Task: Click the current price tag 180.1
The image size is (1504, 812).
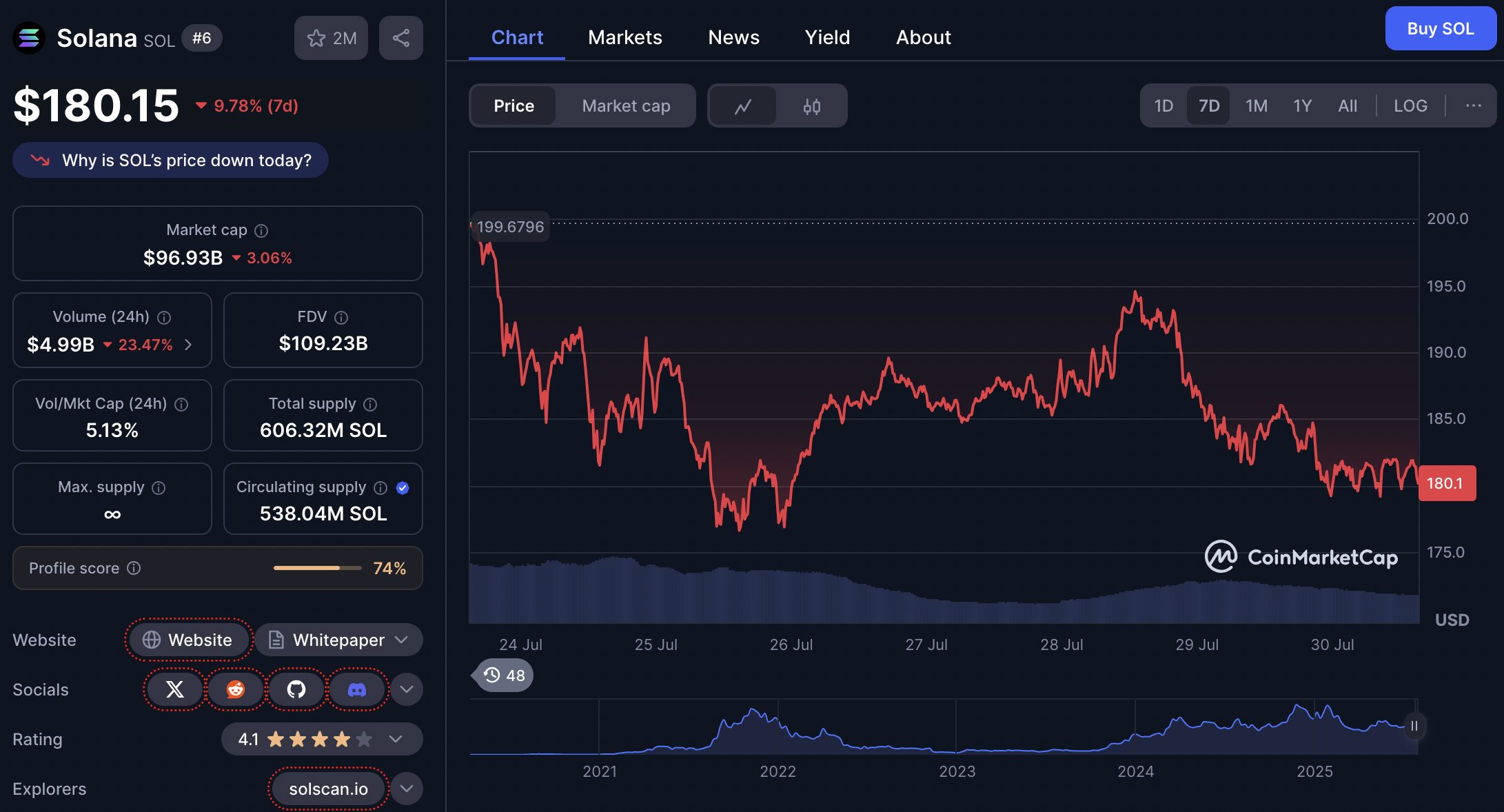Action: click(1447, 483)
